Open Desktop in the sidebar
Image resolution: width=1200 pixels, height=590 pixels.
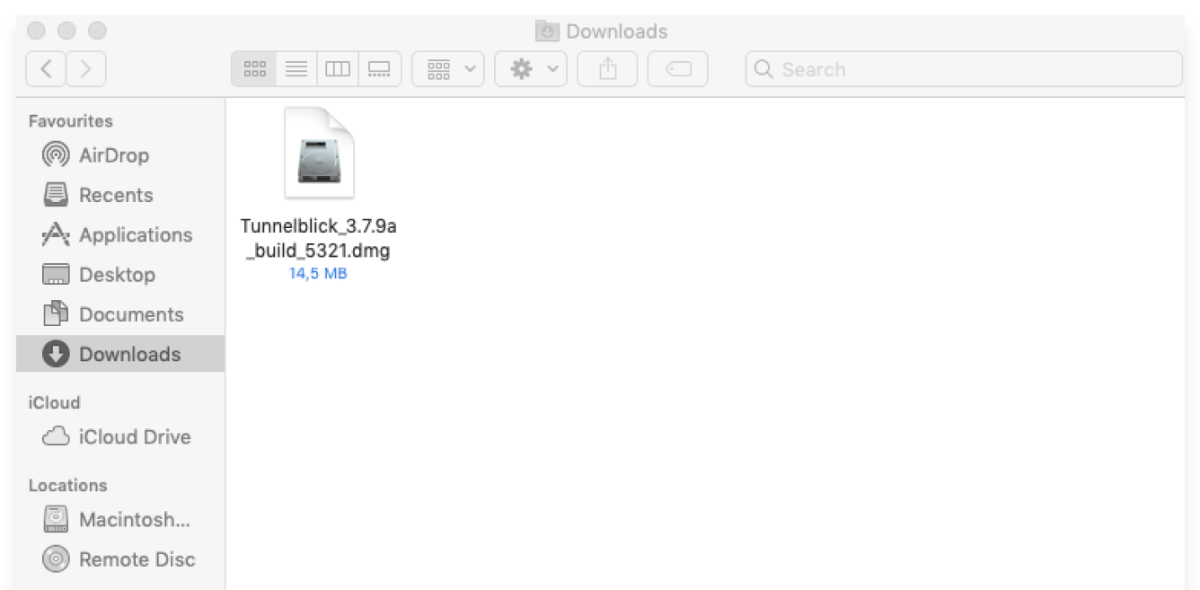pos(120,274)
